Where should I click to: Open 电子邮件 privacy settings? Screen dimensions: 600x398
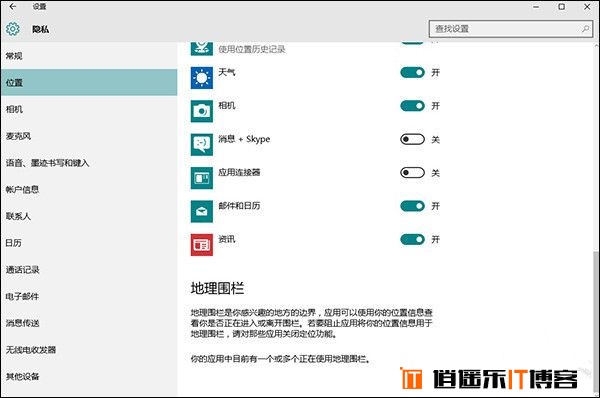pyautogui.click(x=89, y=296)
